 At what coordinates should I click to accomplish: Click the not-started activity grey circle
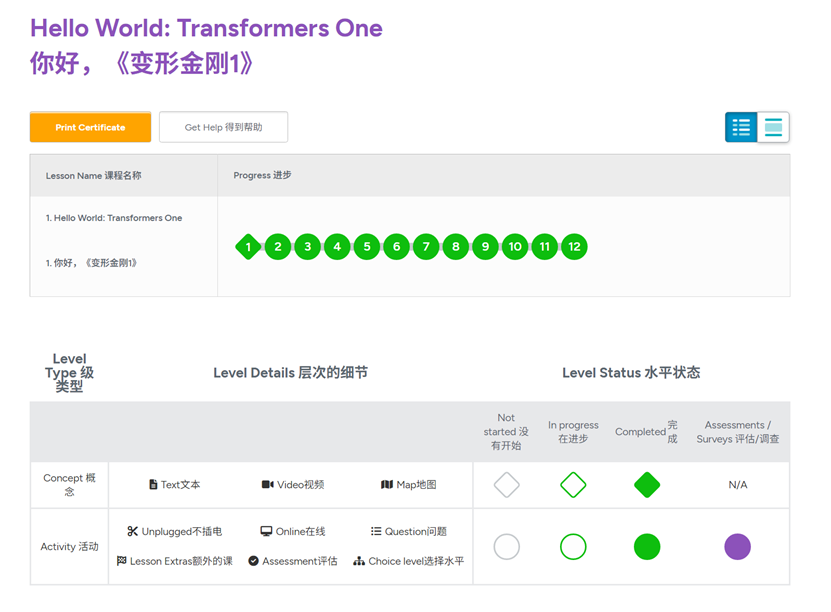click(x=507, y=547)
